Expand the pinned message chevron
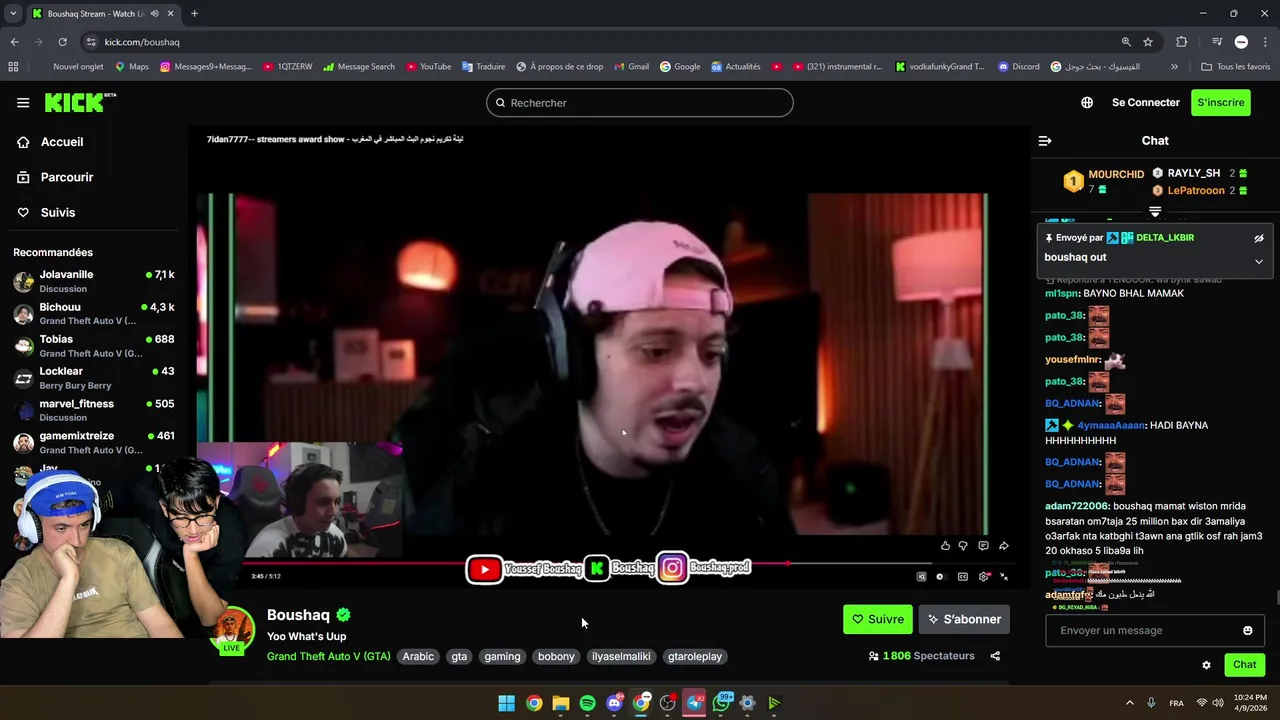The height and width of the screenshot is (720, 1280). [x=1259, y=261]
